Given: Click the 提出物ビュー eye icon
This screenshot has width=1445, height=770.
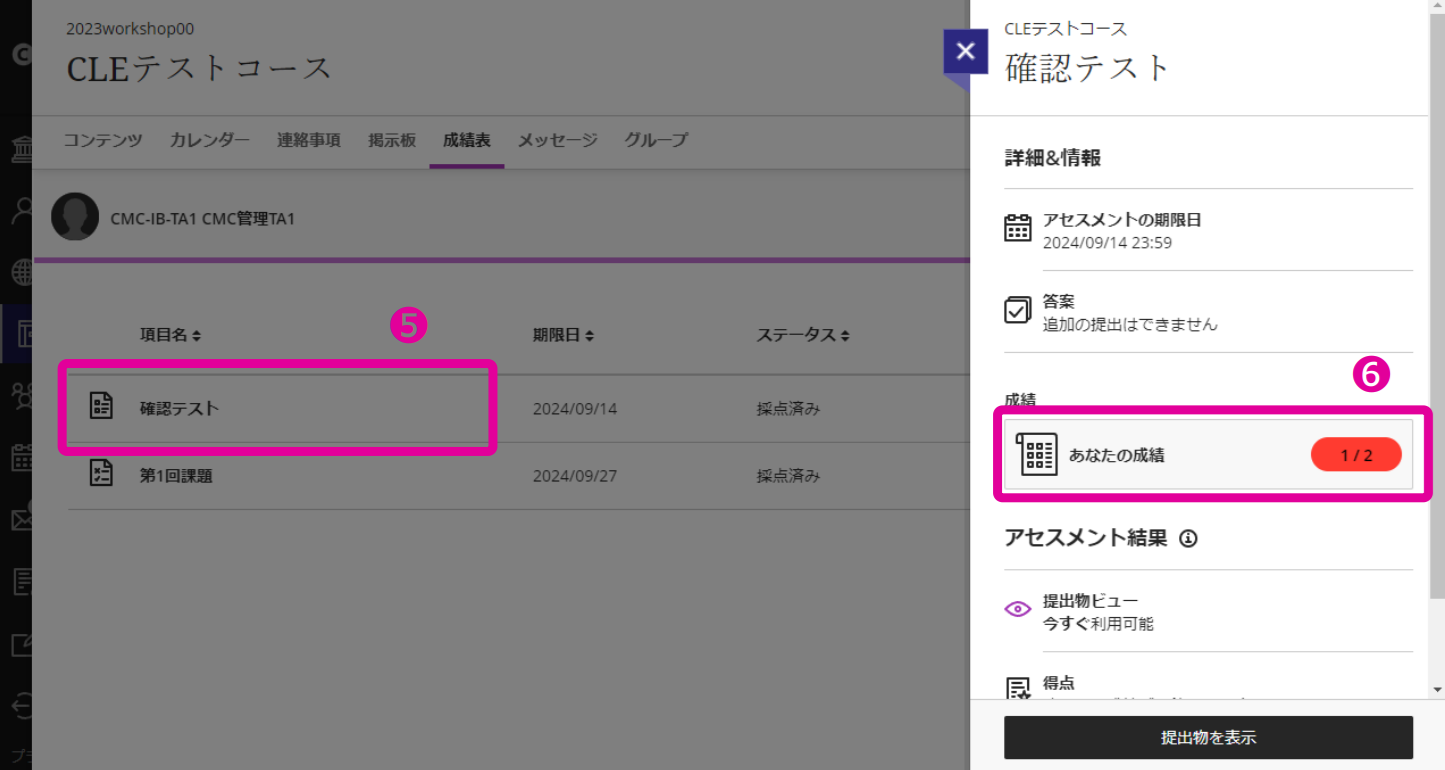Looking at the screenshot, I should point(1018,609).
